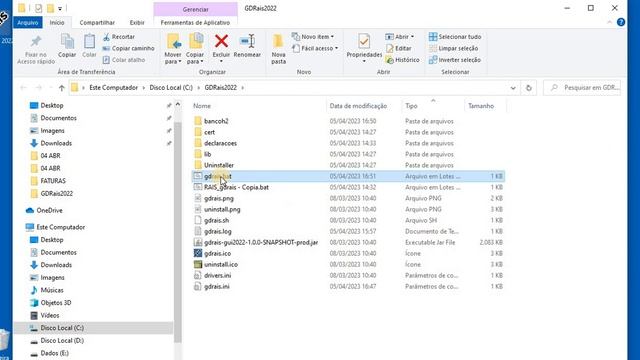Go up one folder level arrow

[x=62, y=88]
